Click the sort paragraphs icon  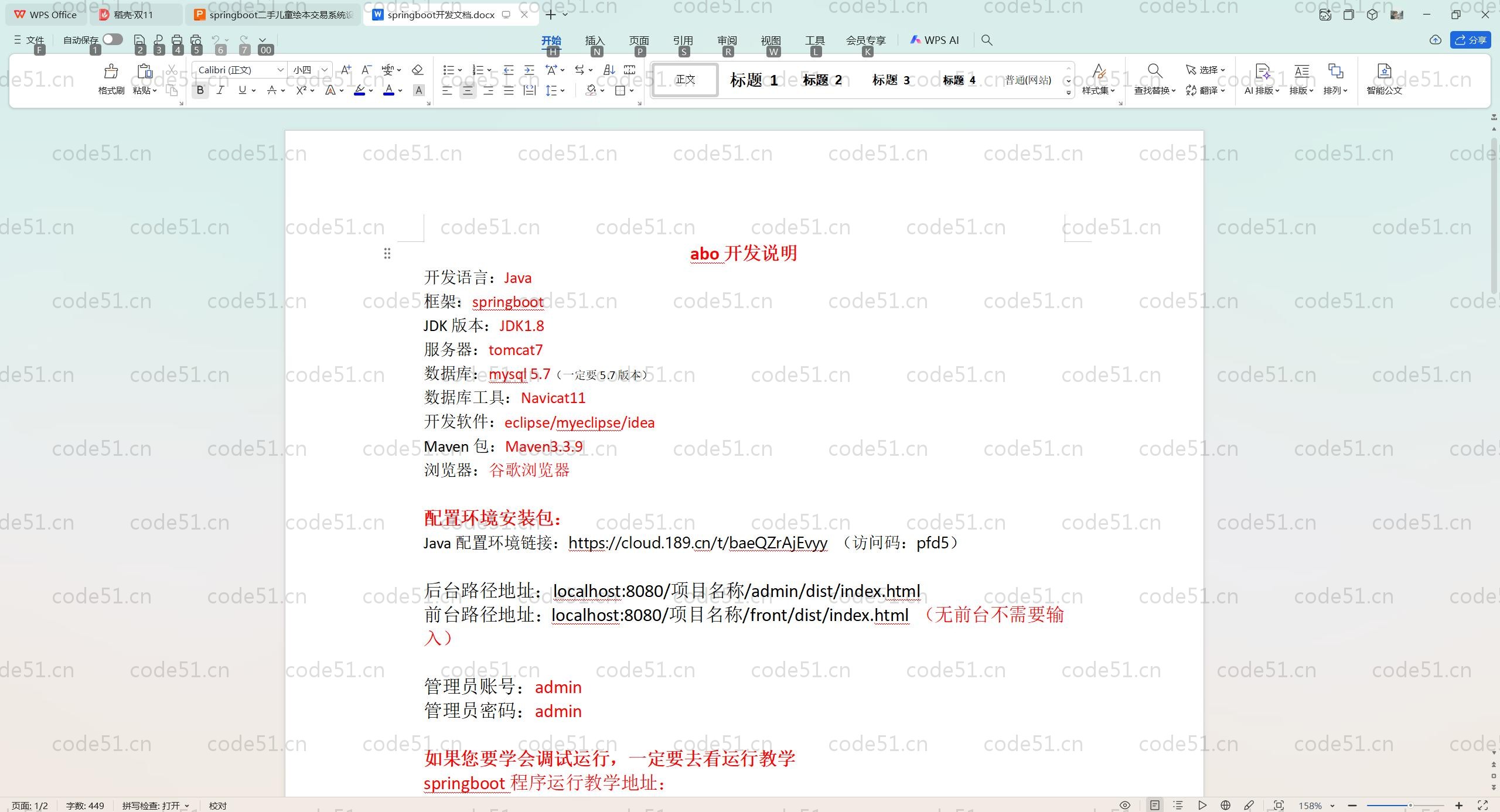609,70
